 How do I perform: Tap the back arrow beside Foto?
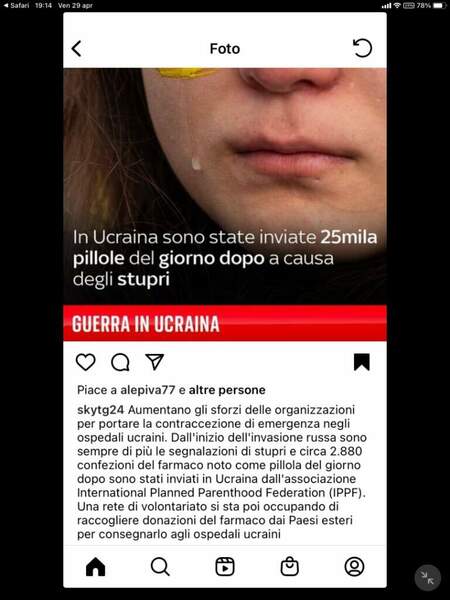77,49
